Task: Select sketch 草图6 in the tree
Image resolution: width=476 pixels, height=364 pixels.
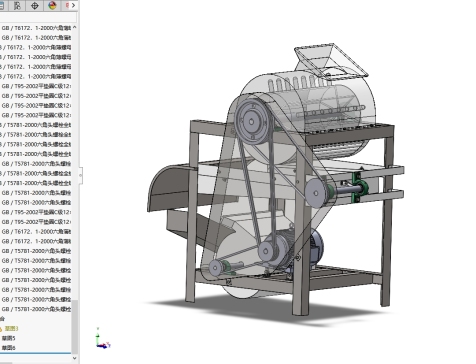Action: [x=8, y=348]
